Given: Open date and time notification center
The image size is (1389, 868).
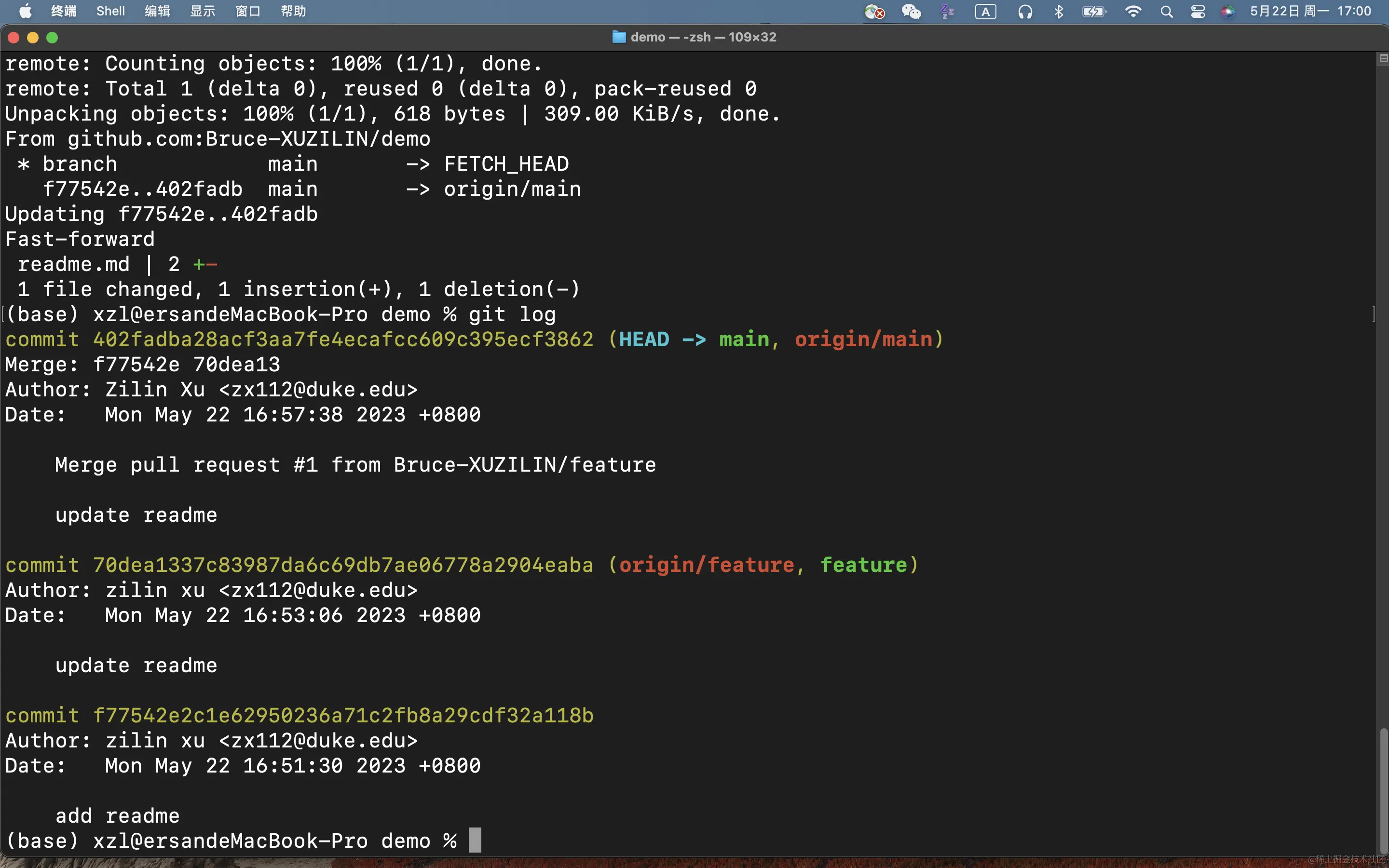Looking at the screenshot, I should pos(1310,12).
